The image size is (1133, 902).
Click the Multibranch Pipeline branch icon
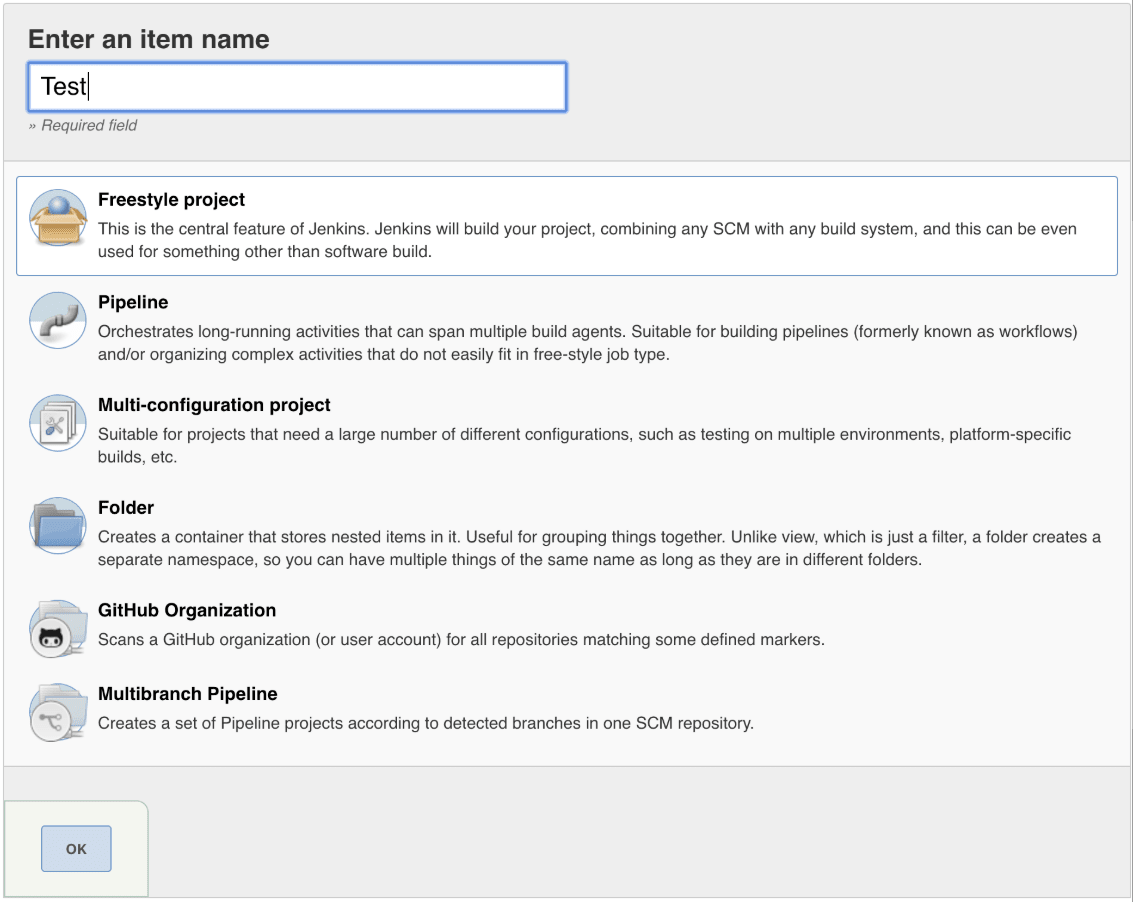coord(58,712)
